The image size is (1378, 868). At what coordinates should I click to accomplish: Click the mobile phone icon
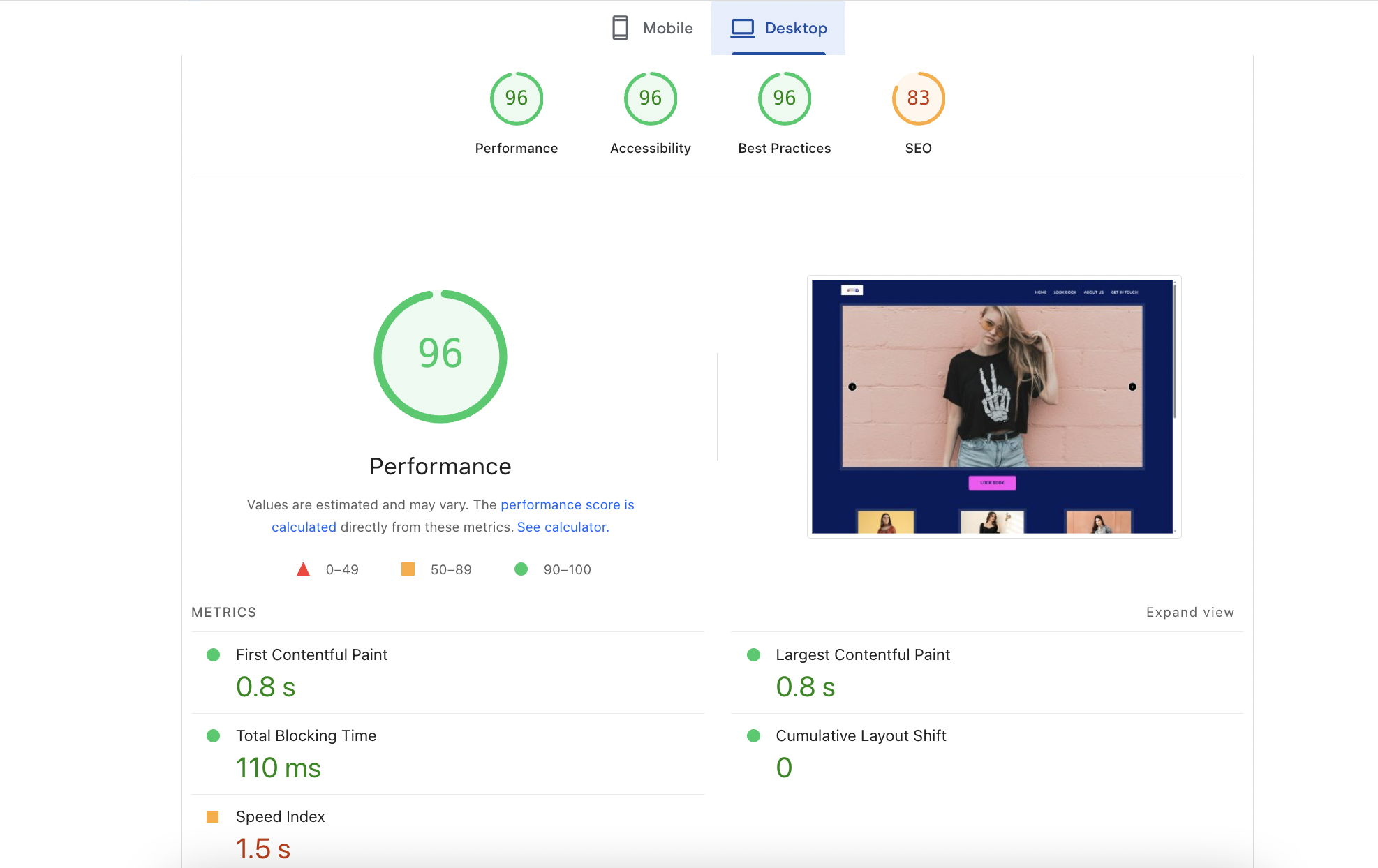point(620,28)
